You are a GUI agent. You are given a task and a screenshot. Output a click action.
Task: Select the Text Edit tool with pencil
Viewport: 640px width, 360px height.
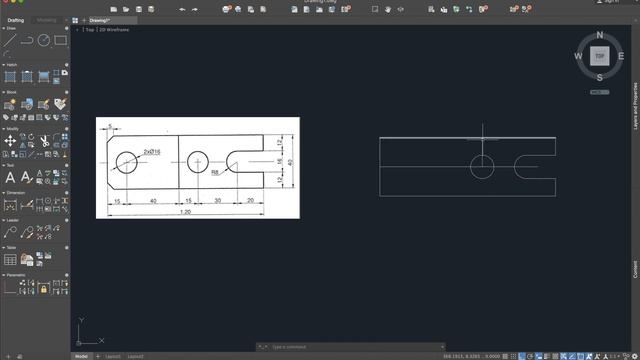pos(27,177)
